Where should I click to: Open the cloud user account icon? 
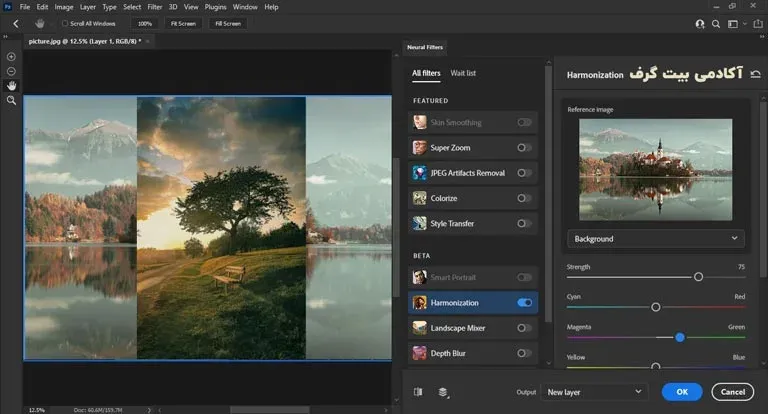pyautogui.click(x=700, y=24)
